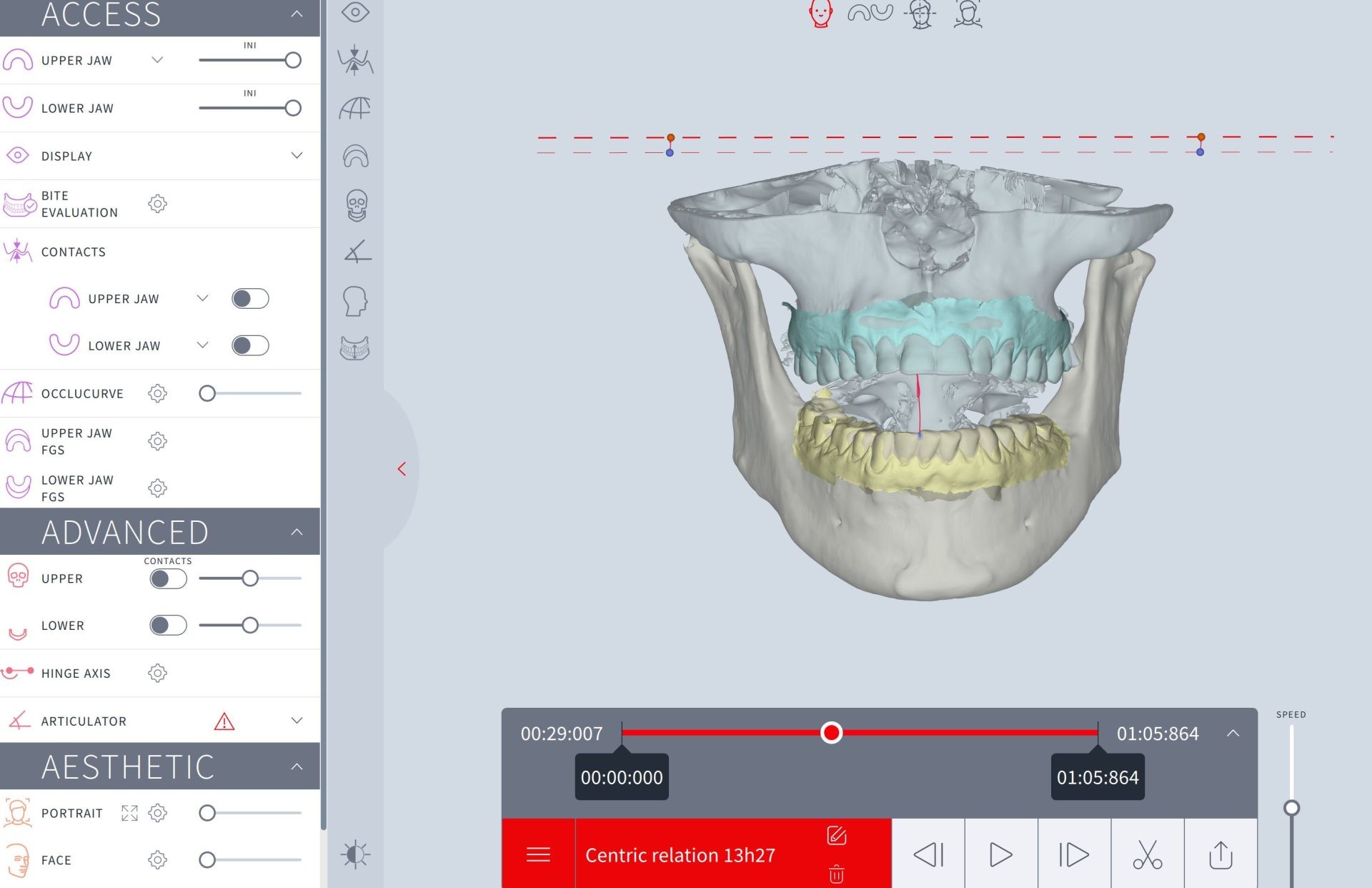Viewport: 1372px width, 888px height.
Task: Click the eye display icon in vertical toolbar
Action: [355, 12]
